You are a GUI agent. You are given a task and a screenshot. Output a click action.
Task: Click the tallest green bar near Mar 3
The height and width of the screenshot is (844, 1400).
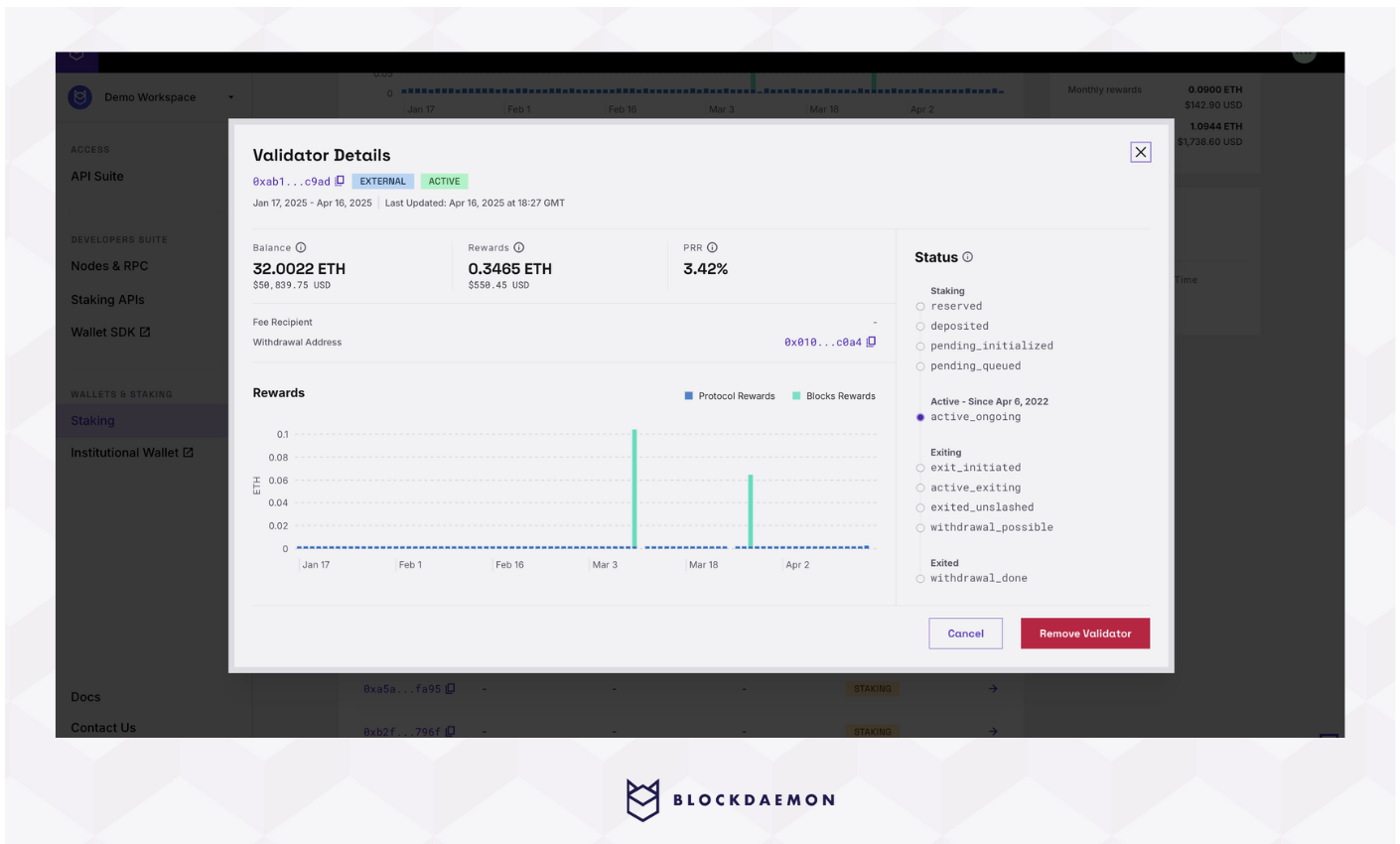(x=634, y=489)
